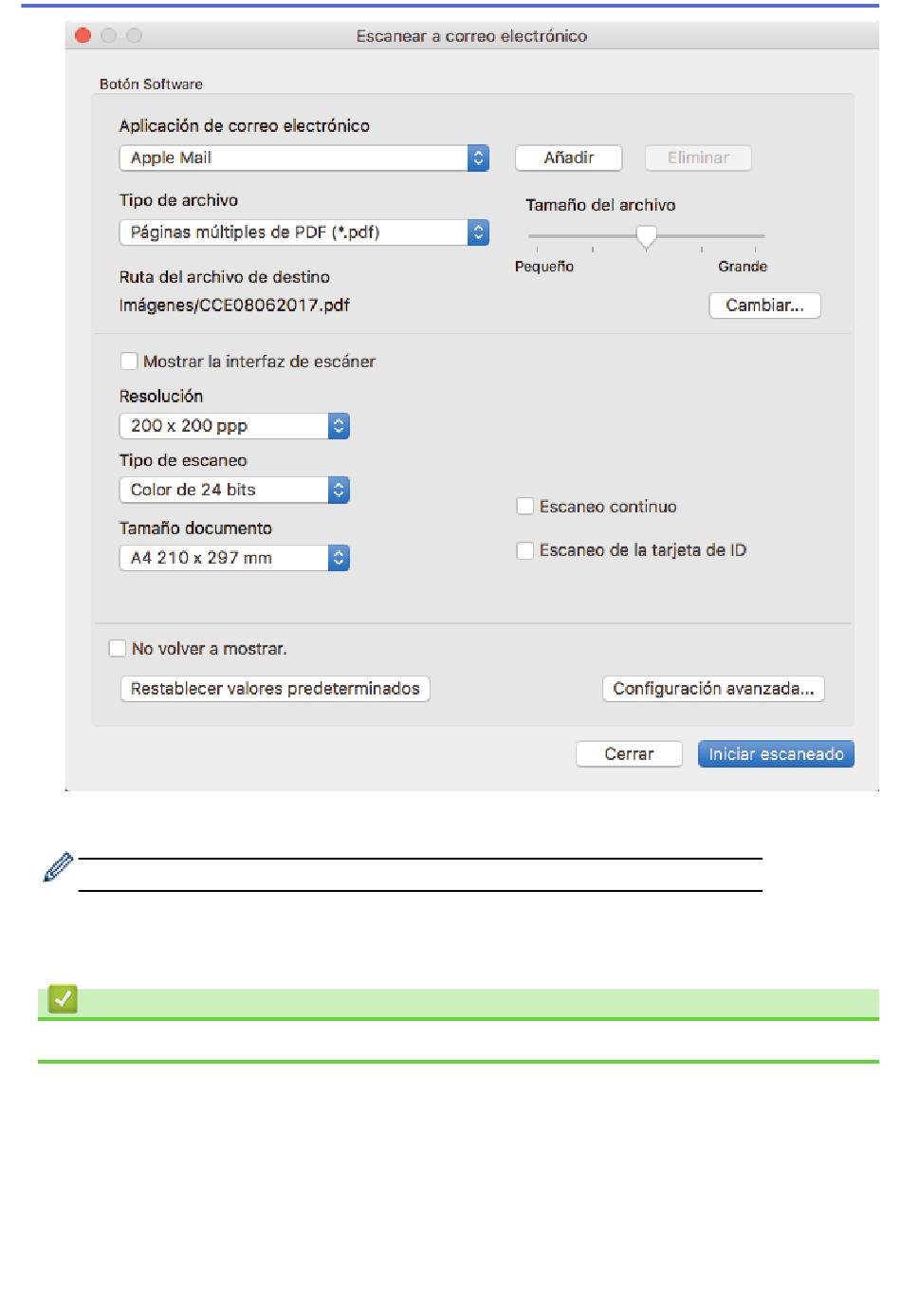Image resolution: width=901 pixels, height=1316 pixels.
Task: Open Configuración avanzada... settings
Action: point(713,689)
